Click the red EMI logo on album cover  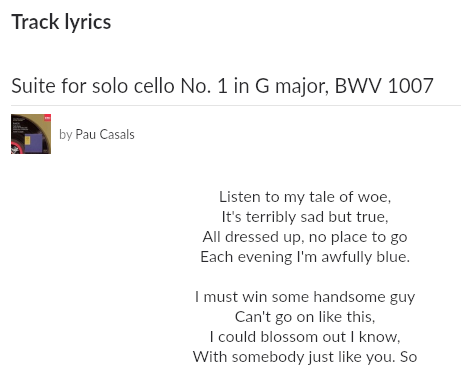pos(47,118)
